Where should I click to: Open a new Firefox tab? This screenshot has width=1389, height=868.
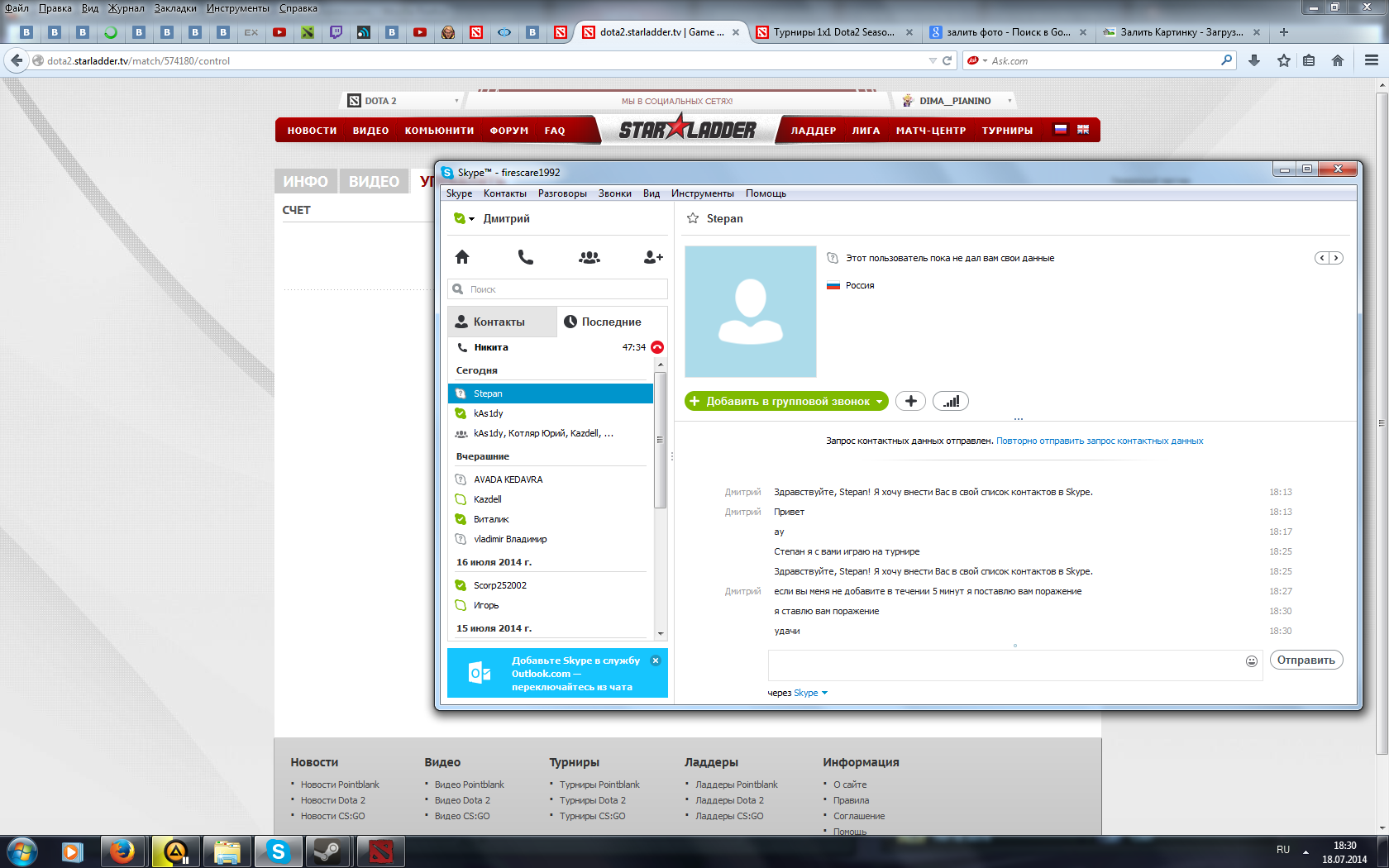1284,32
